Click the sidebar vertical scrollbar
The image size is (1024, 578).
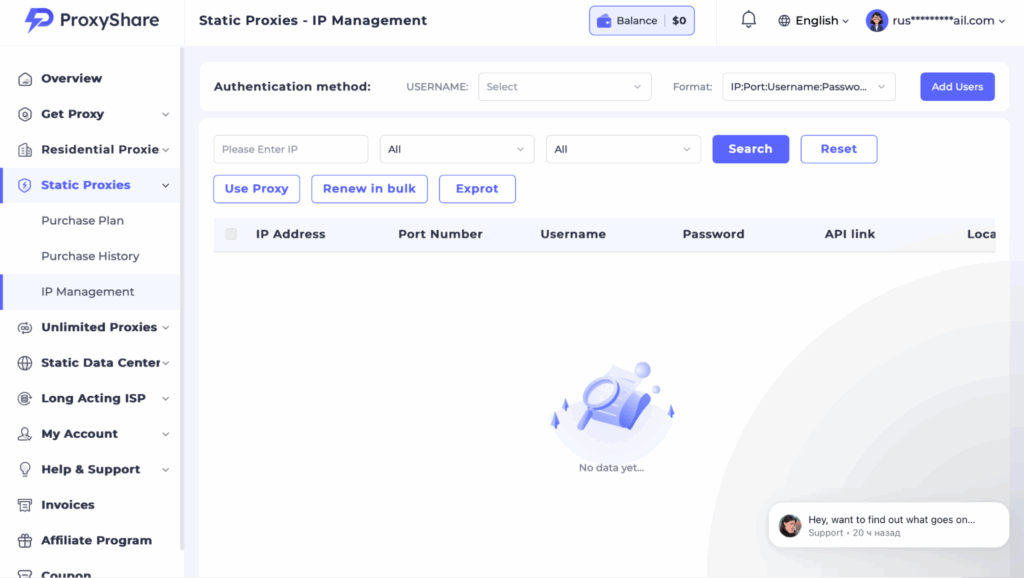coord(182,298)
